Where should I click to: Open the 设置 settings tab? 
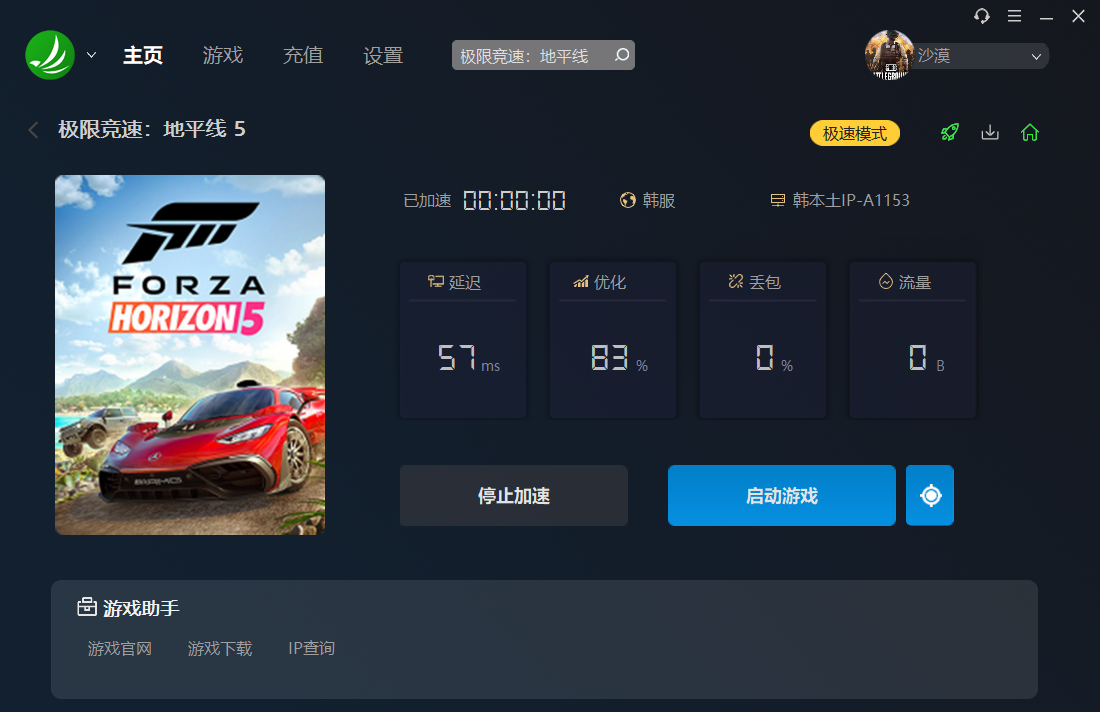tap(383, 55)
